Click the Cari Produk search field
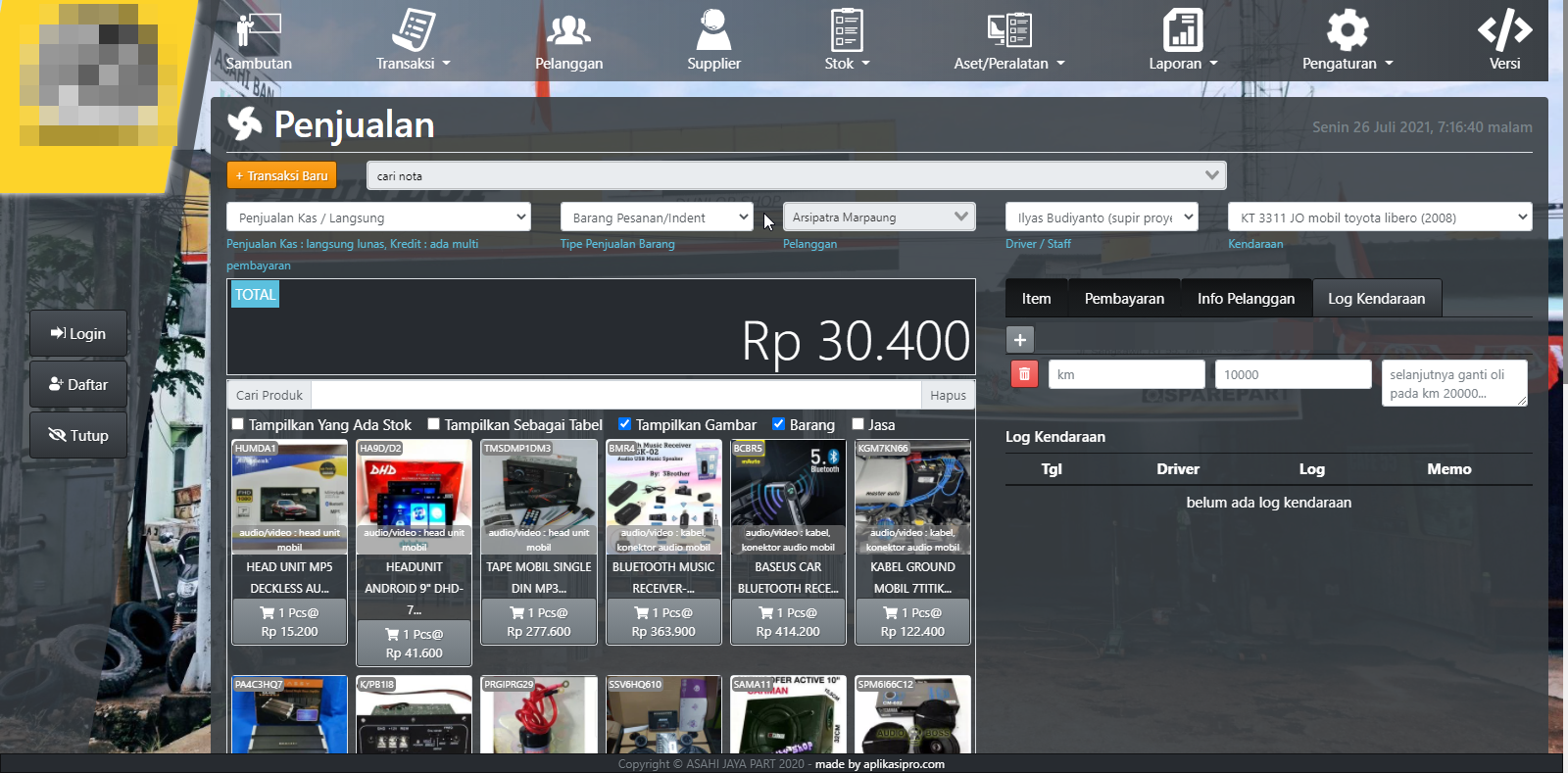The image size is (1568, 773). coord(615,395)
